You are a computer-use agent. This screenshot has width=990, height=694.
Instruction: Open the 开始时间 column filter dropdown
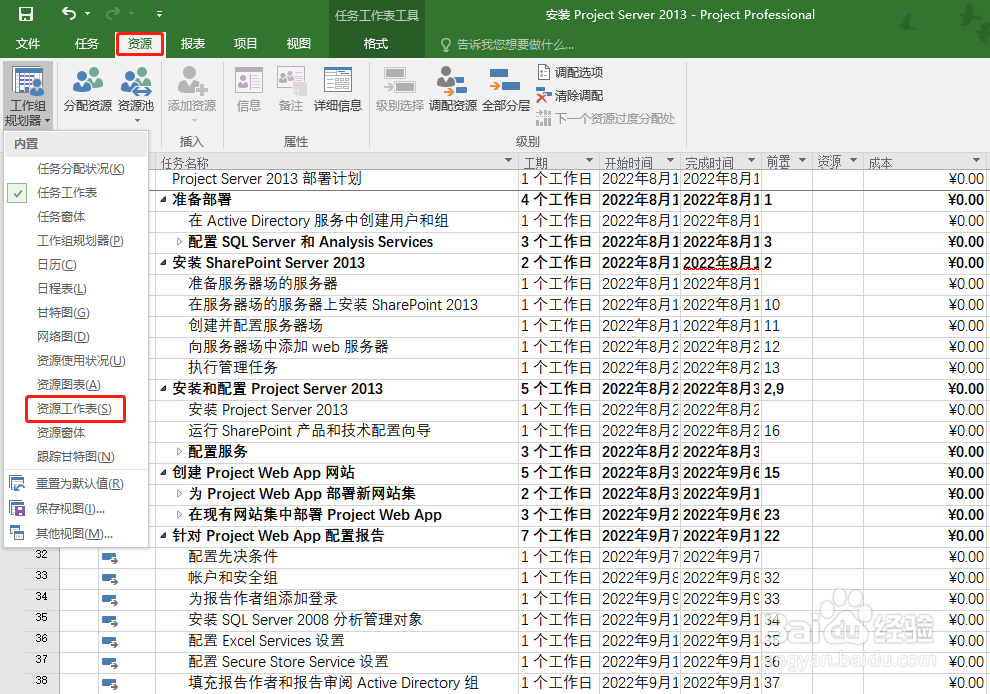tap(671, 161)
